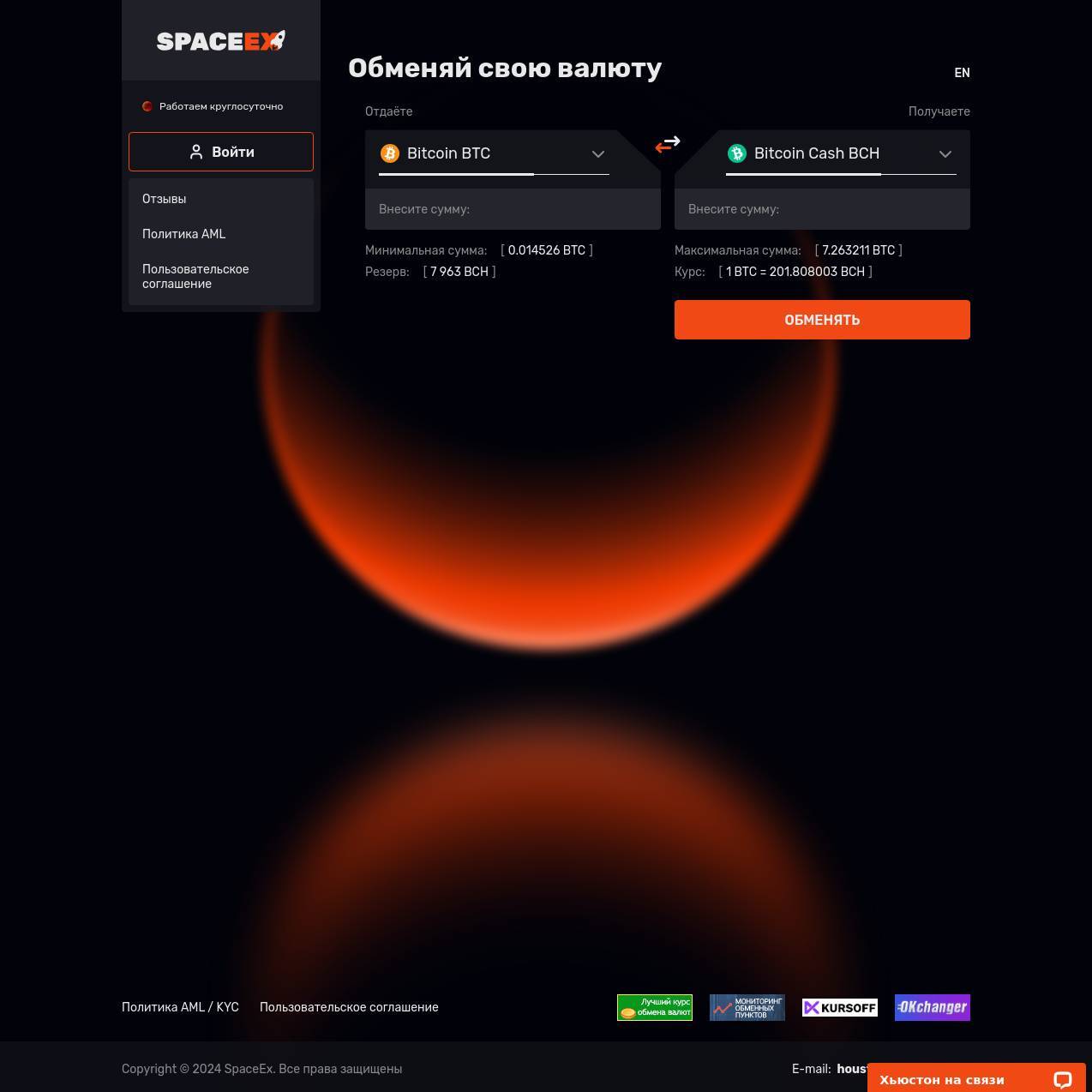Expand the Bitcoin BTC currency dropdown
1092x1092 pixels.
pos(494,154)
